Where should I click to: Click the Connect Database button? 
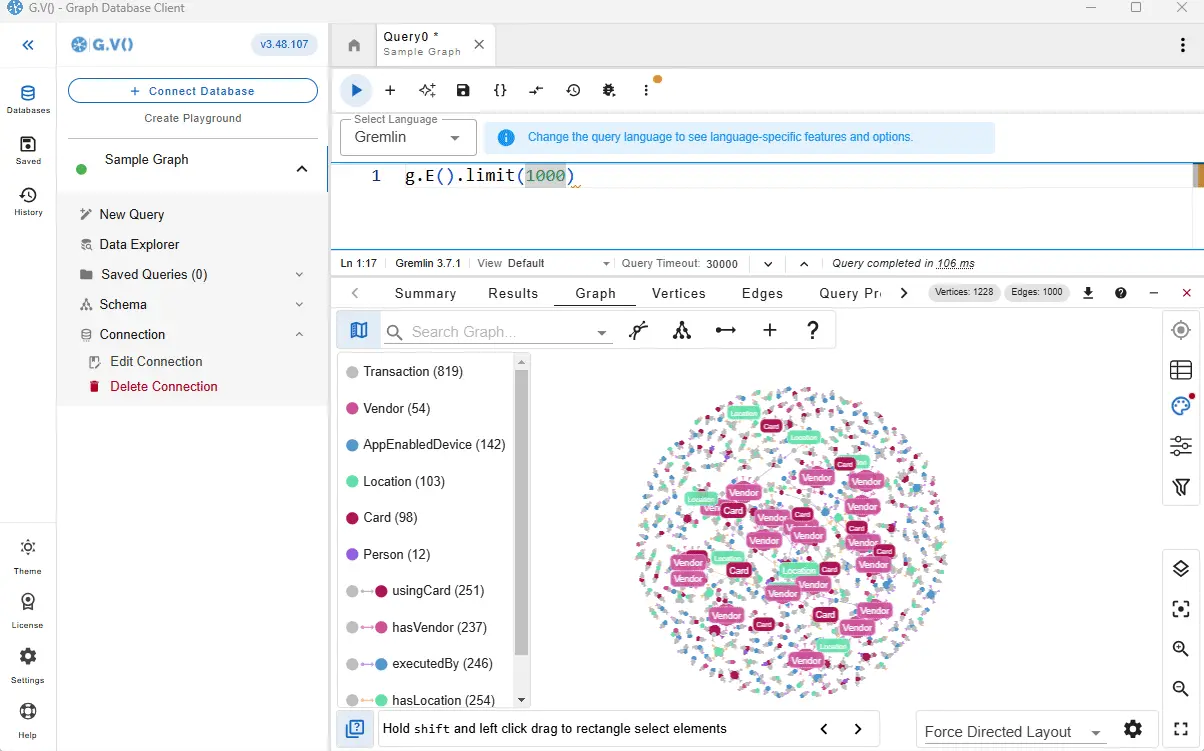tap(192, 91)
